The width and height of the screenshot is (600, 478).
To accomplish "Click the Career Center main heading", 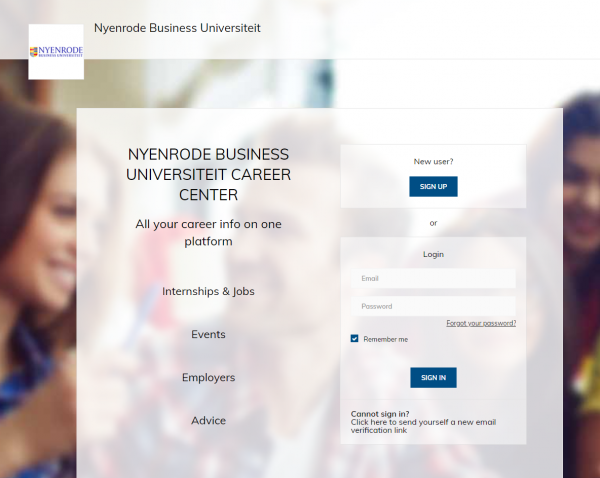I will click(x=208, y=175).
